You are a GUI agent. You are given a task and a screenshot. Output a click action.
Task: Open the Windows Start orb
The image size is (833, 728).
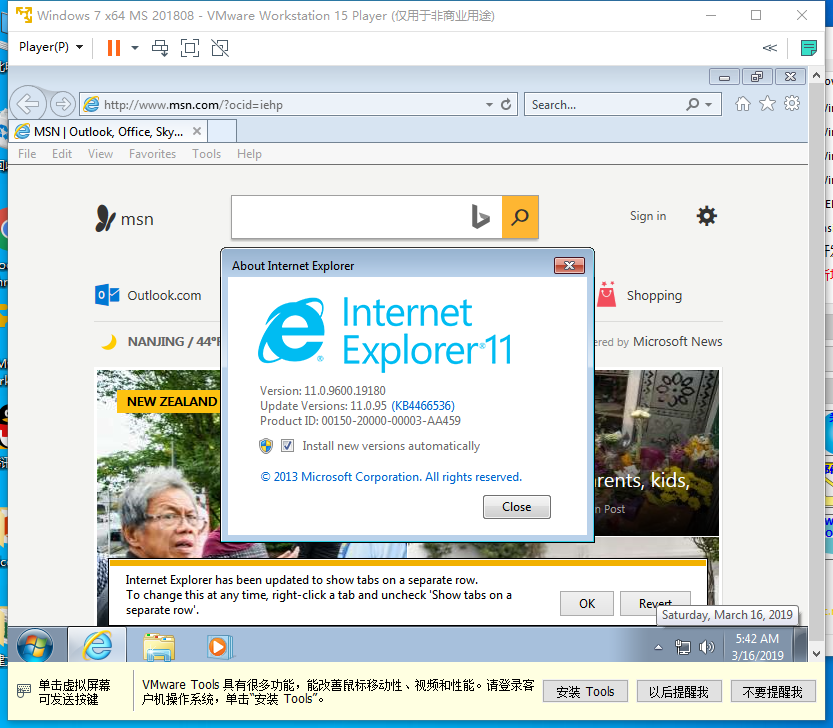[35, 646]
